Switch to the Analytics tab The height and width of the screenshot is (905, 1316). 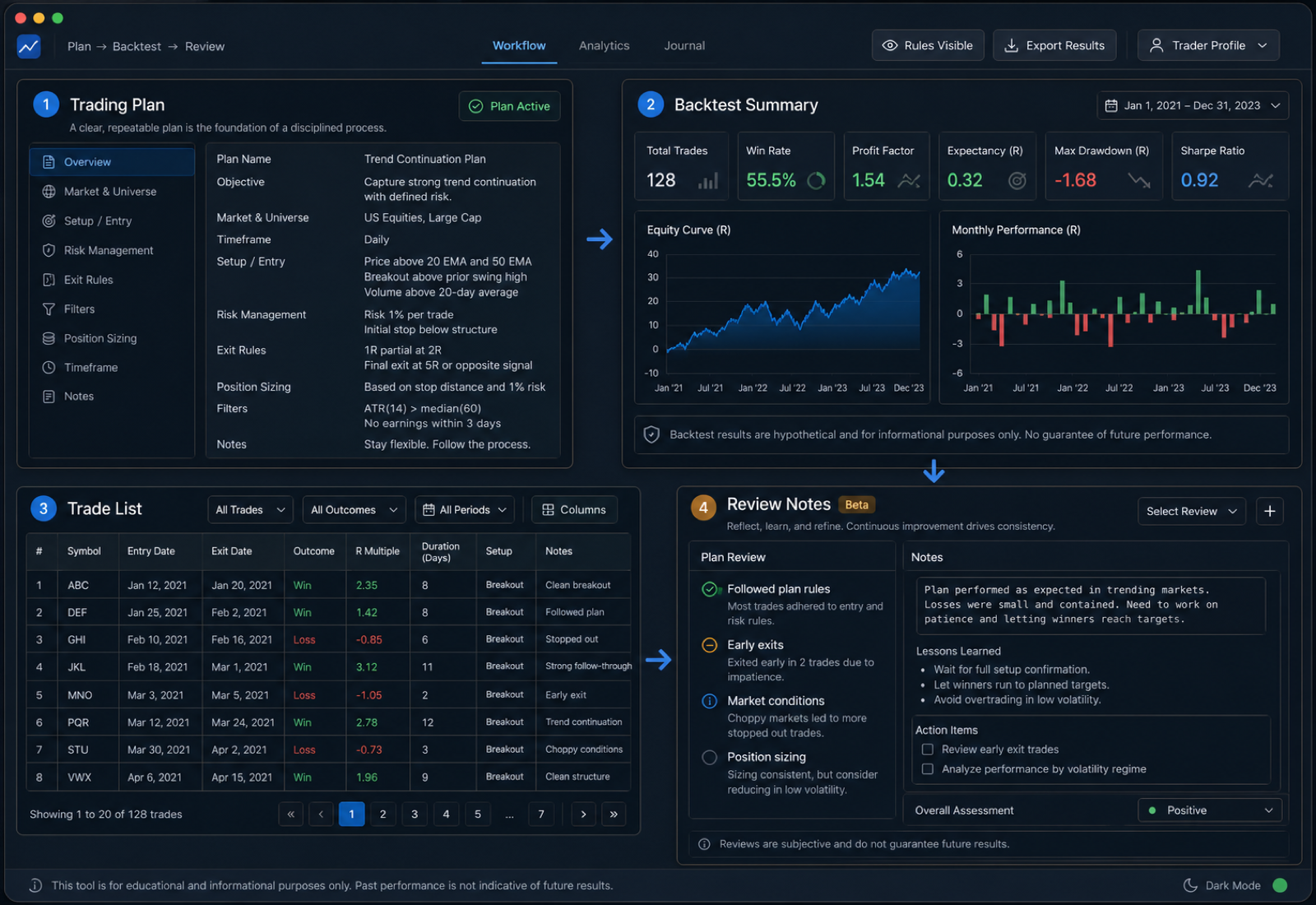[x=604, y=46]
